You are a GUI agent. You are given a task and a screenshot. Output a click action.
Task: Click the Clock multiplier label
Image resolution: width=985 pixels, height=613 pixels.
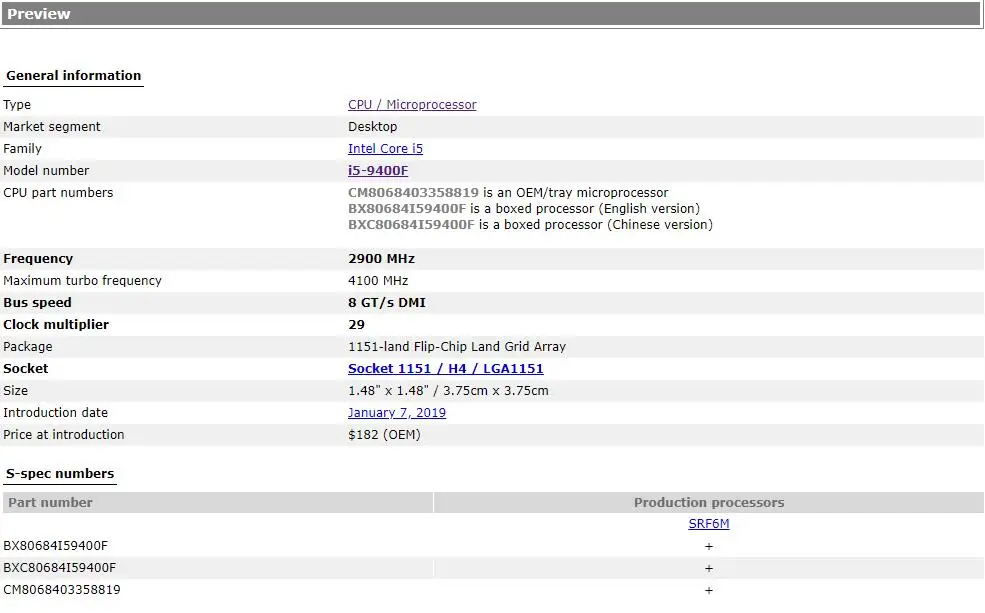pyautogui.click(x=56, y=325)
